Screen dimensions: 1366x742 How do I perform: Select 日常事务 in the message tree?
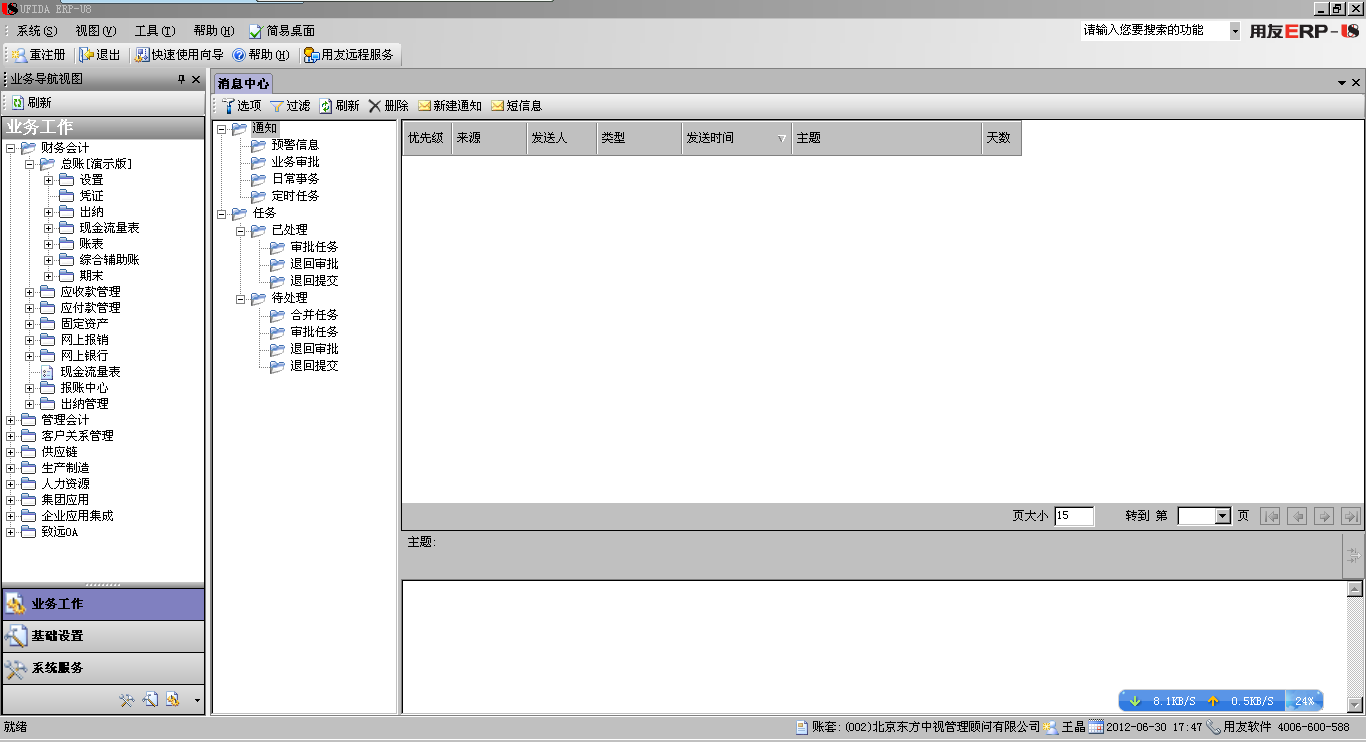click(295, 179)
